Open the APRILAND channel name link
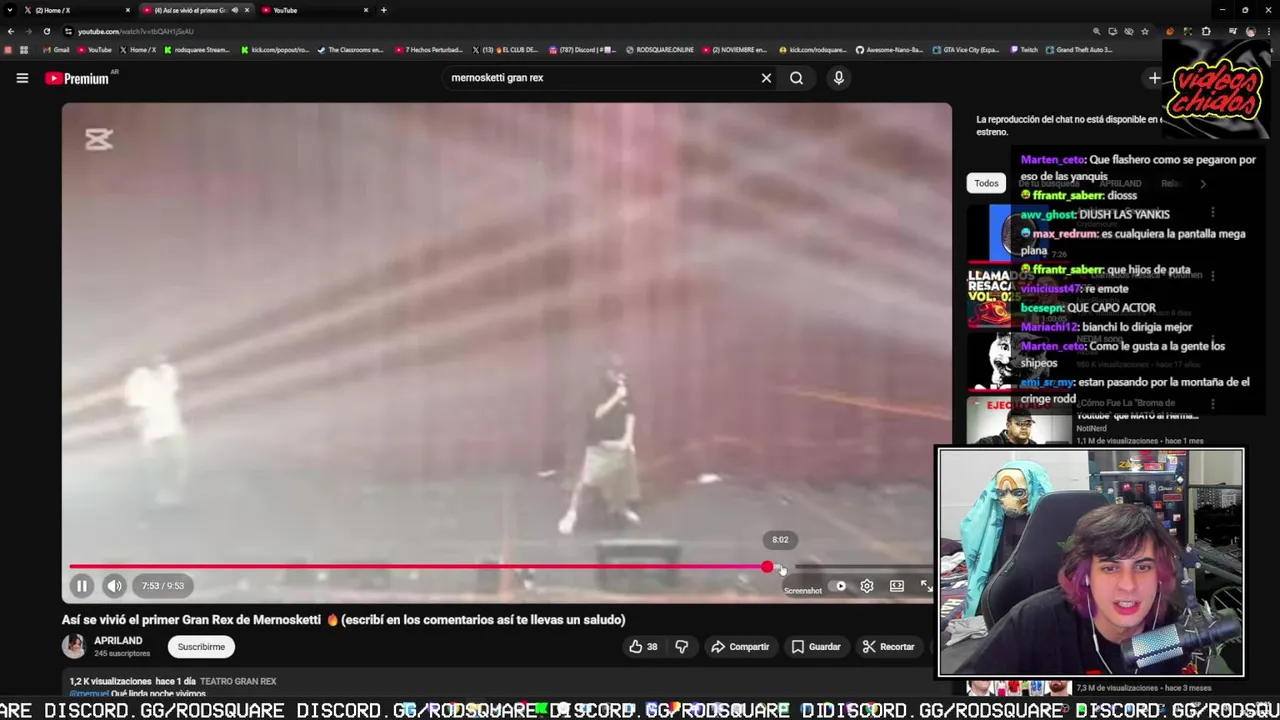 118,640
